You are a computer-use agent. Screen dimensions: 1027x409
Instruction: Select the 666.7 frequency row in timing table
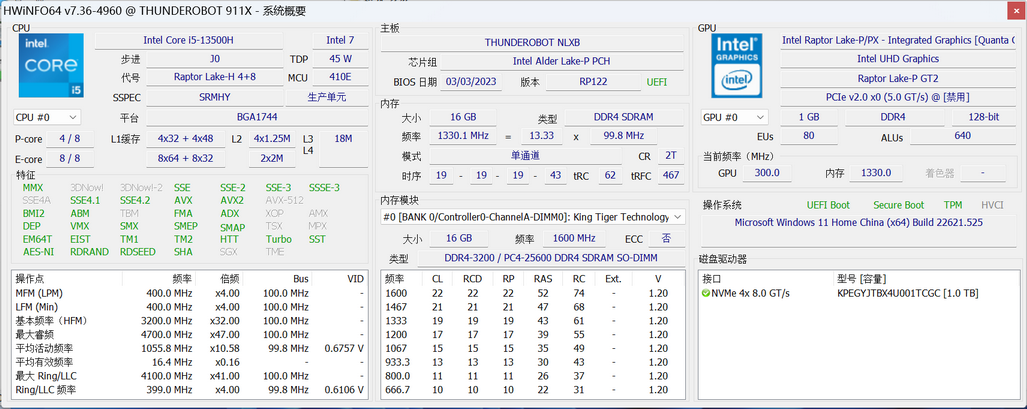coord(532,390)
